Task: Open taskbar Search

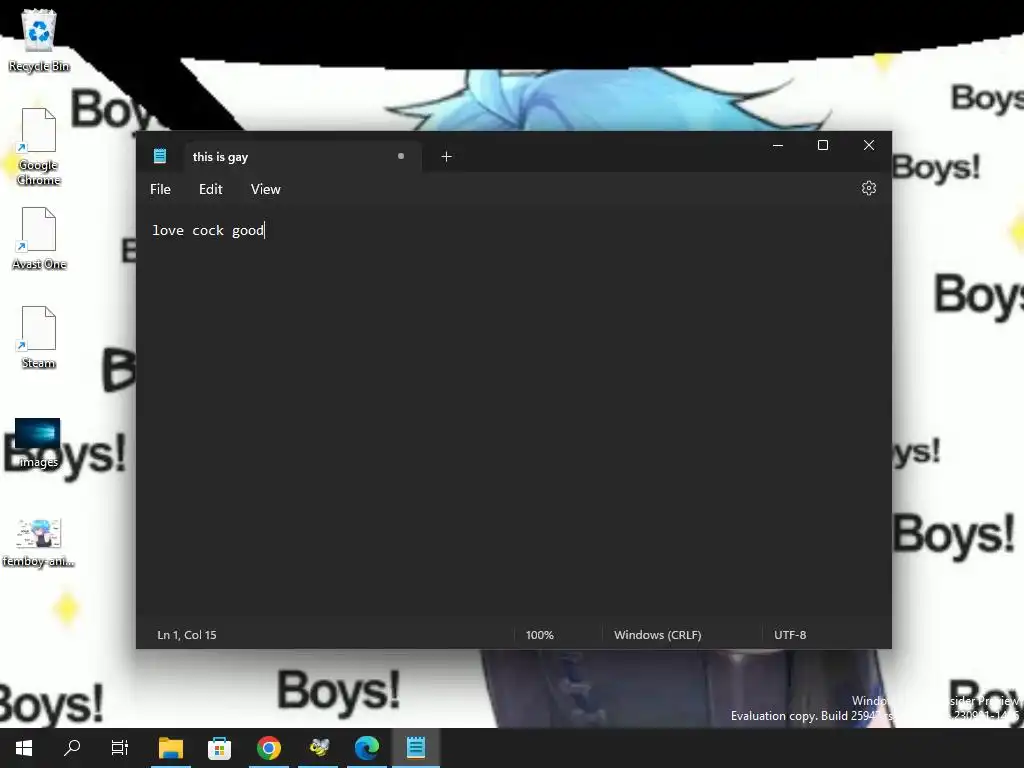Action: point(72,748)
